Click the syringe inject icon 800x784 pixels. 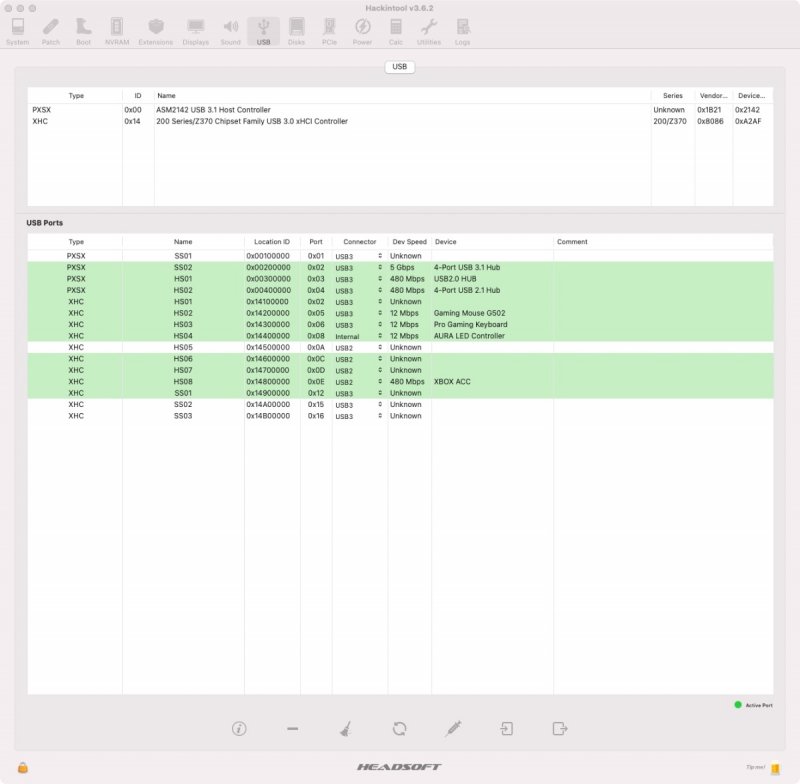pos(453,728)
